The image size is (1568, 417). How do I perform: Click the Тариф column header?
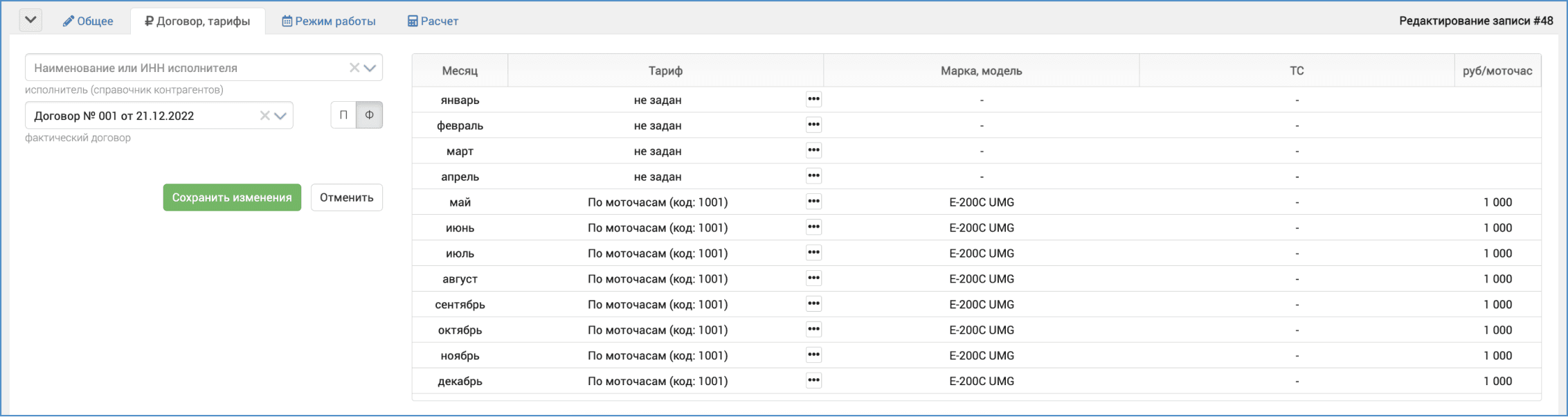coord(665,71)
